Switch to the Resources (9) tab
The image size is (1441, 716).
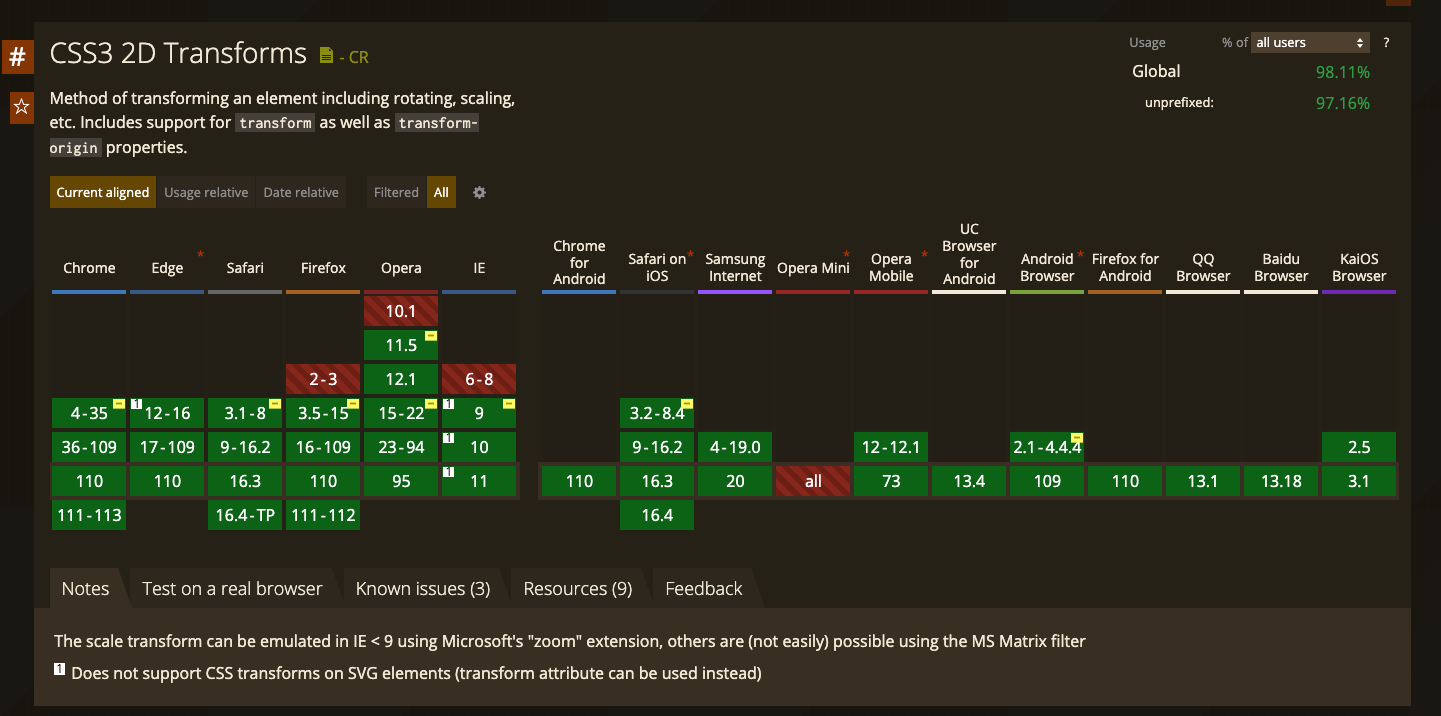click(x=578, y=589)
